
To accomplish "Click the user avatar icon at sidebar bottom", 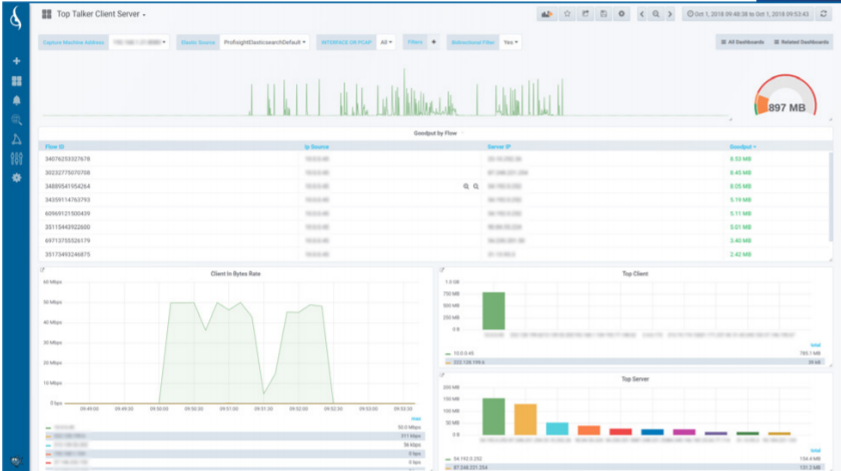I will [x=17, y=461].
